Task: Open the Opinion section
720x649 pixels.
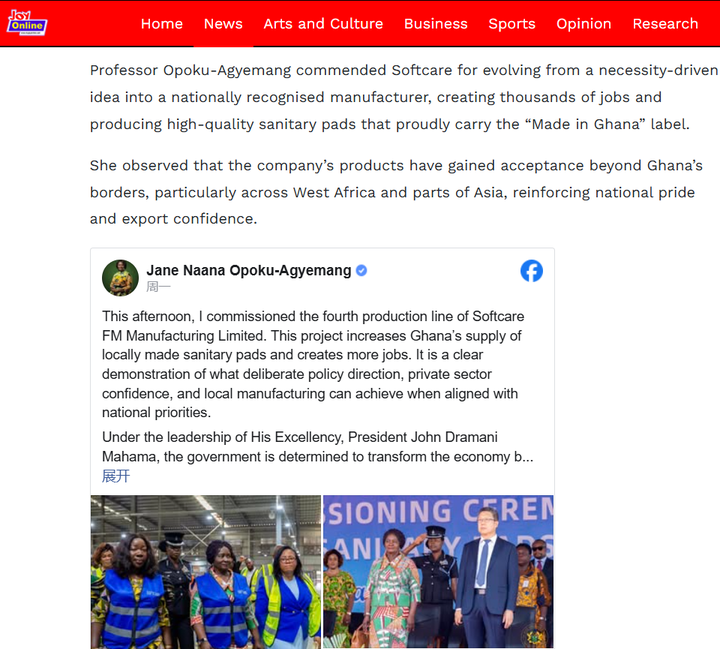Action: [x=584, y=23]
